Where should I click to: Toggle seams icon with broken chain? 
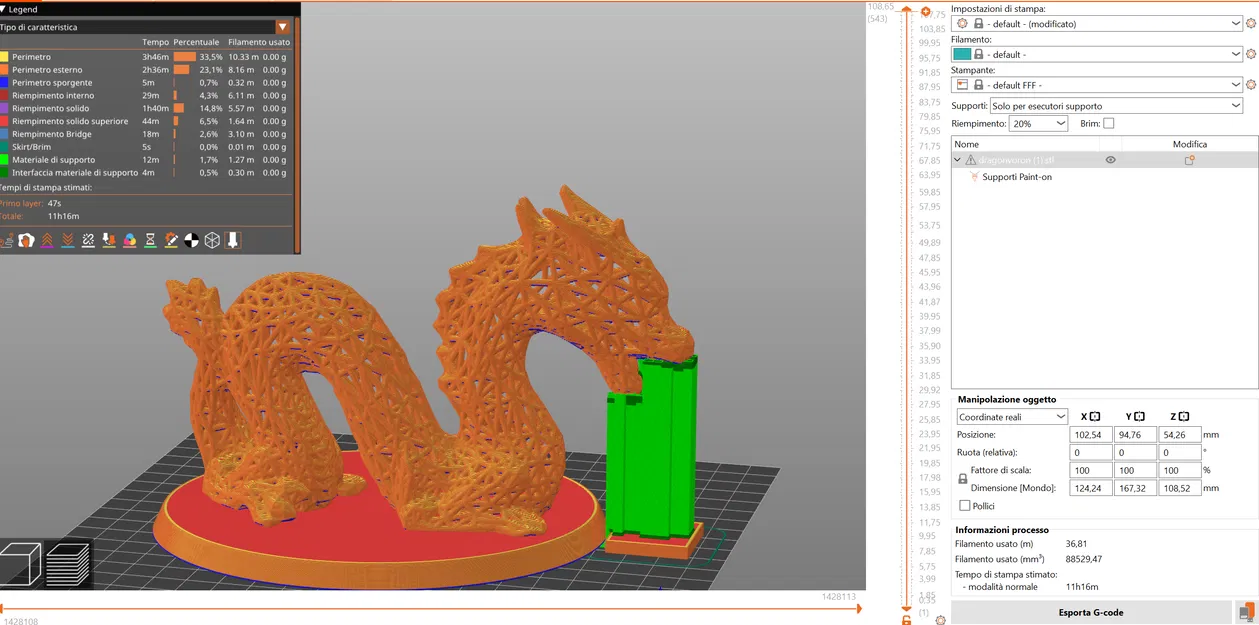[x=88, y=240]
